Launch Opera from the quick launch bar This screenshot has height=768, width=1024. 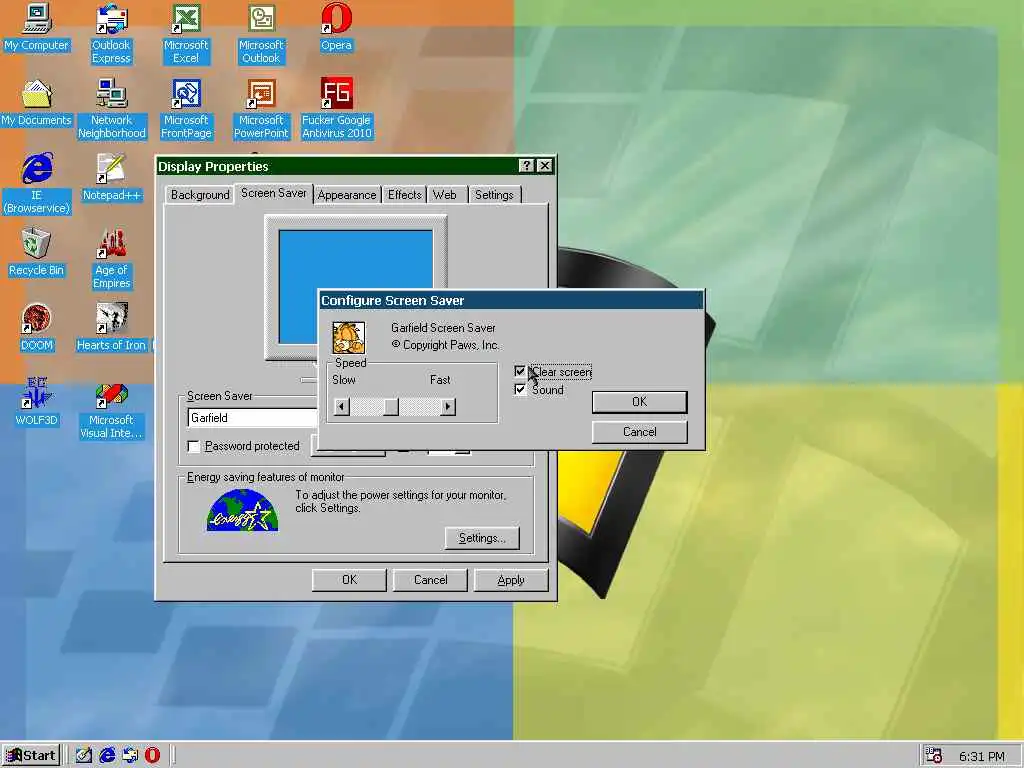(x=152, y=755)
